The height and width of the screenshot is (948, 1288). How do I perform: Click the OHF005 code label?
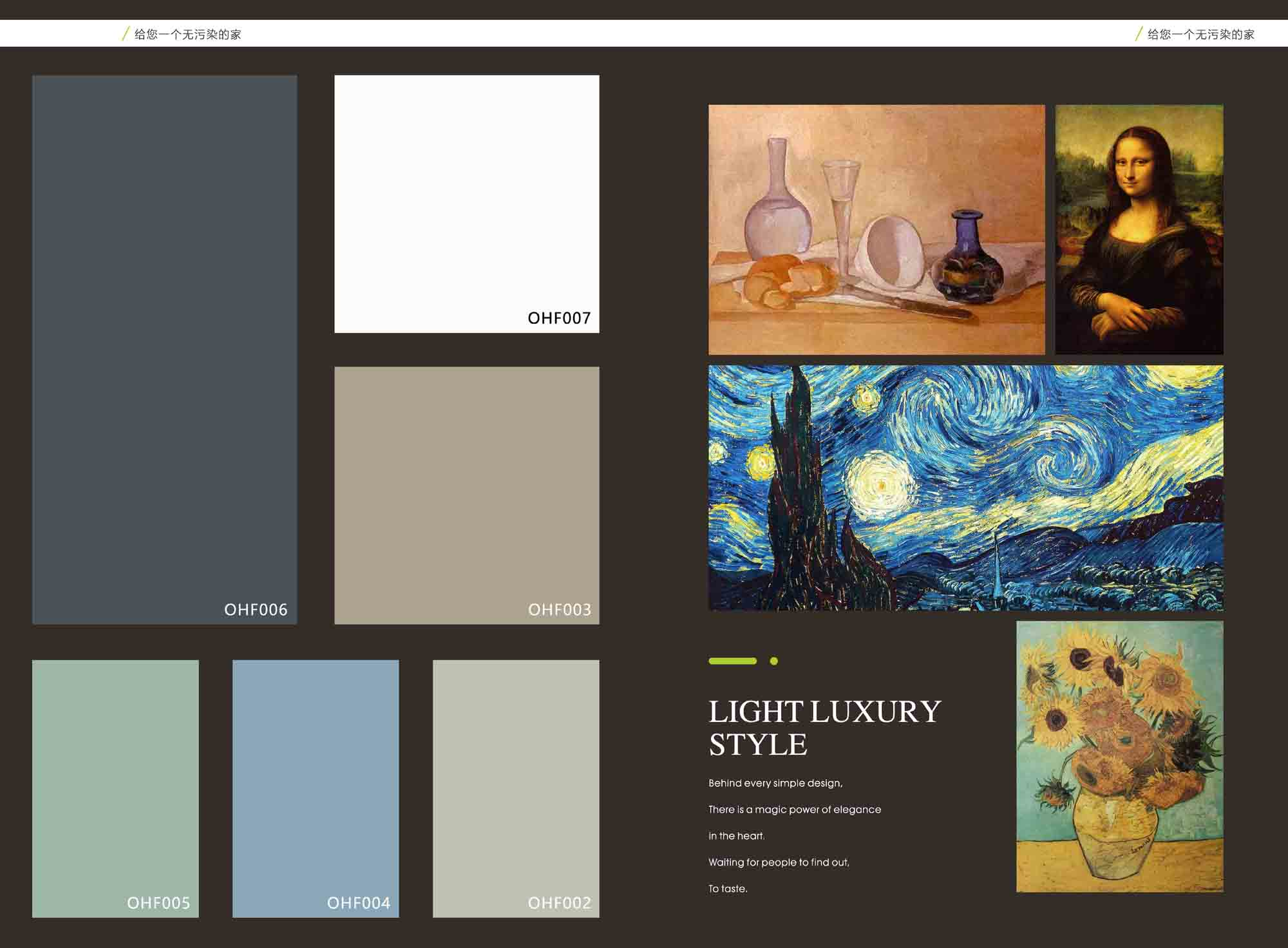158,903
